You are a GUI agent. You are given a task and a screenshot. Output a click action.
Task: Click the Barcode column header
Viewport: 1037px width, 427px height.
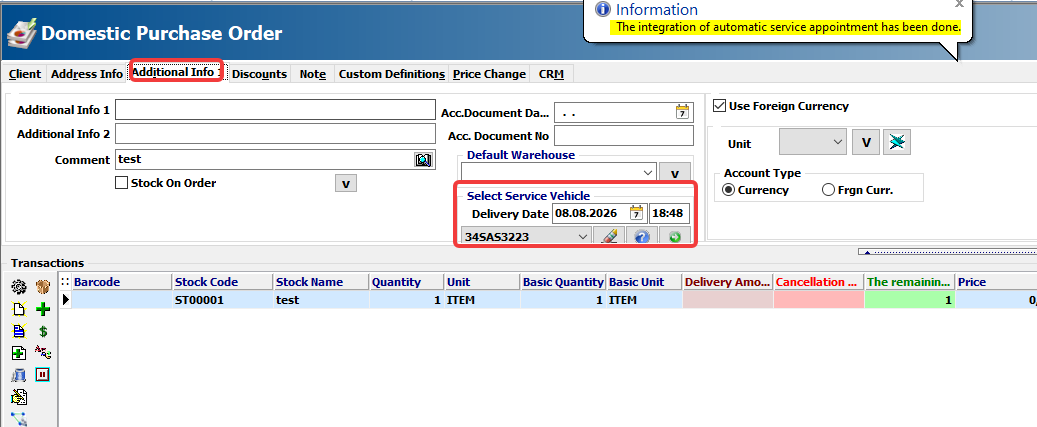(x=122, y=282)
